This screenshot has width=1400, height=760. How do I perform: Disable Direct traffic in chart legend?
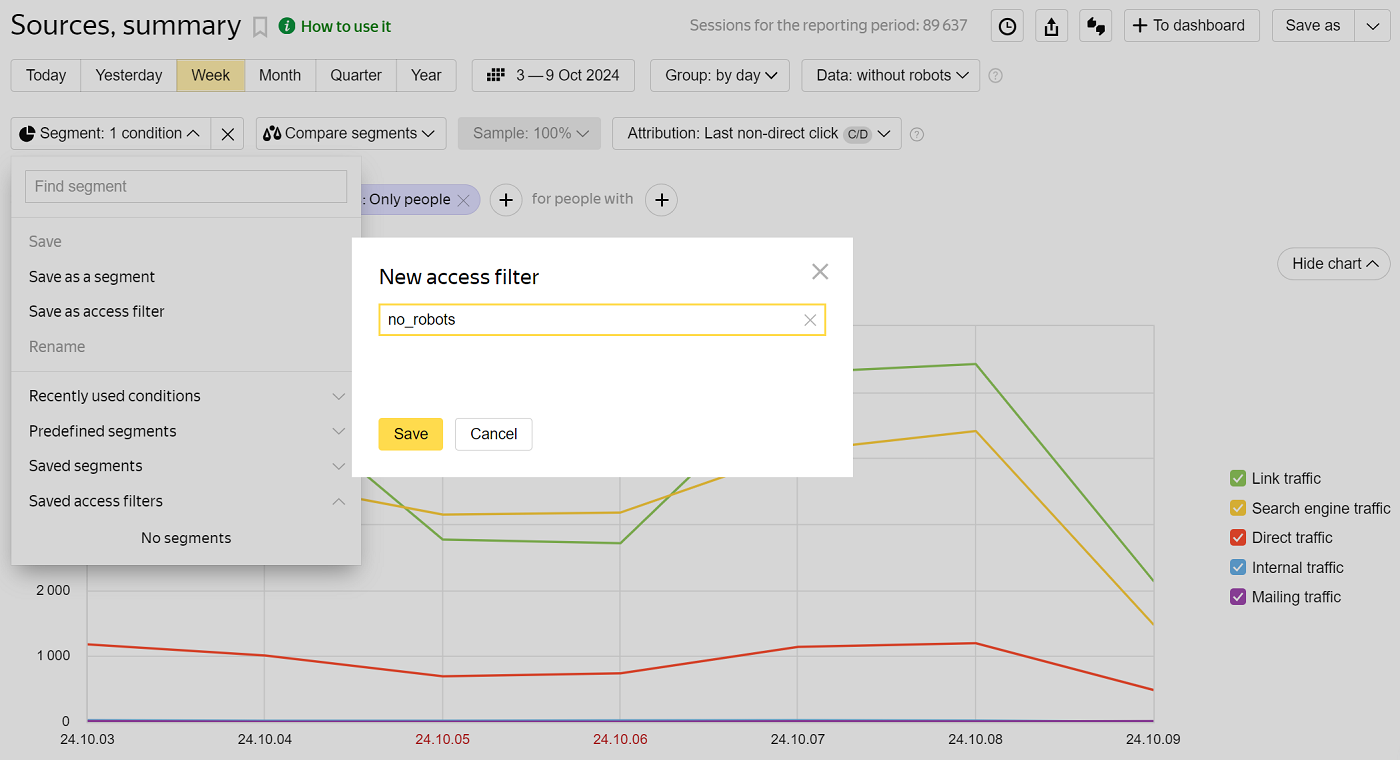pos(1238,538)
